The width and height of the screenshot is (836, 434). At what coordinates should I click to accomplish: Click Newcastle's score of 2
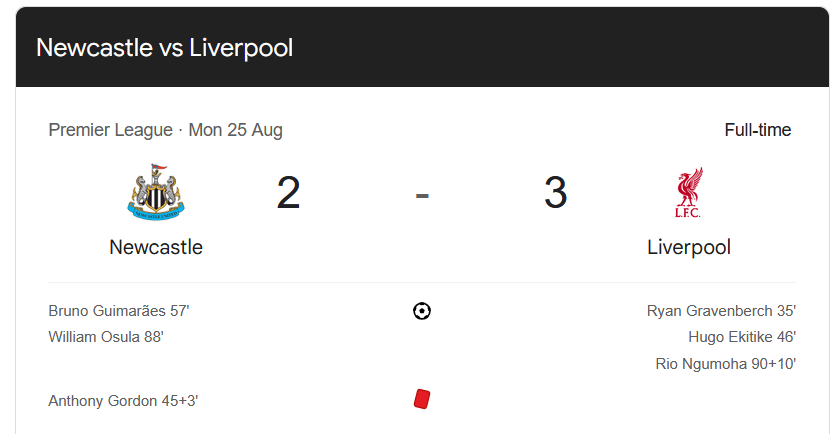288,192
